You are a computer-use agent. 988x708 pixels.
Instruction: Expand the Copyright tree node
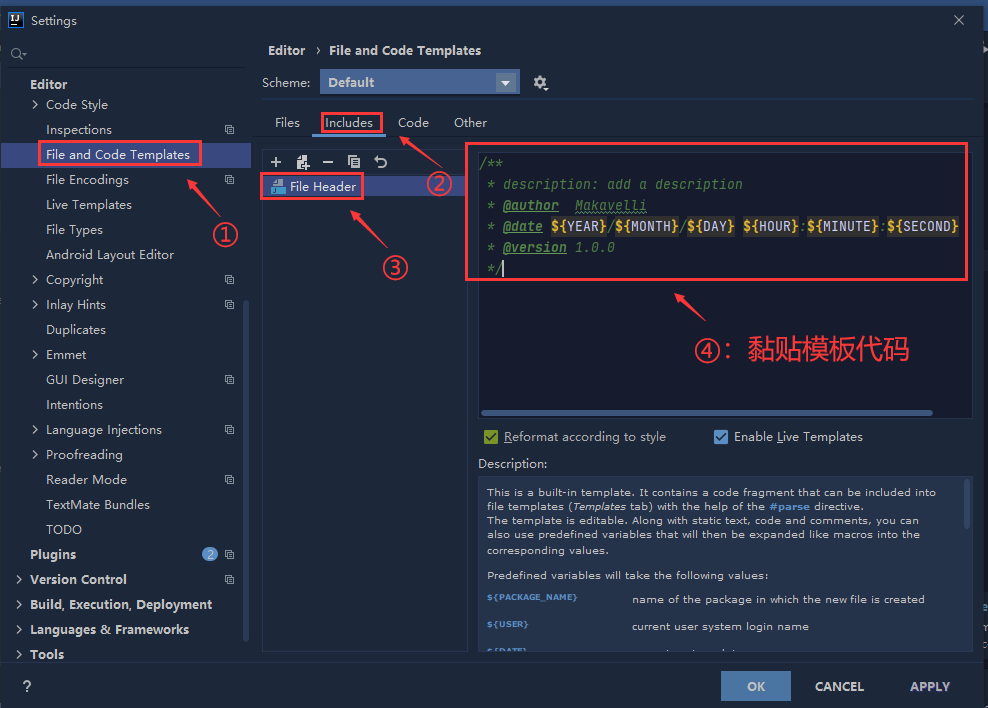pyautogui.click(x=35, y=280)
